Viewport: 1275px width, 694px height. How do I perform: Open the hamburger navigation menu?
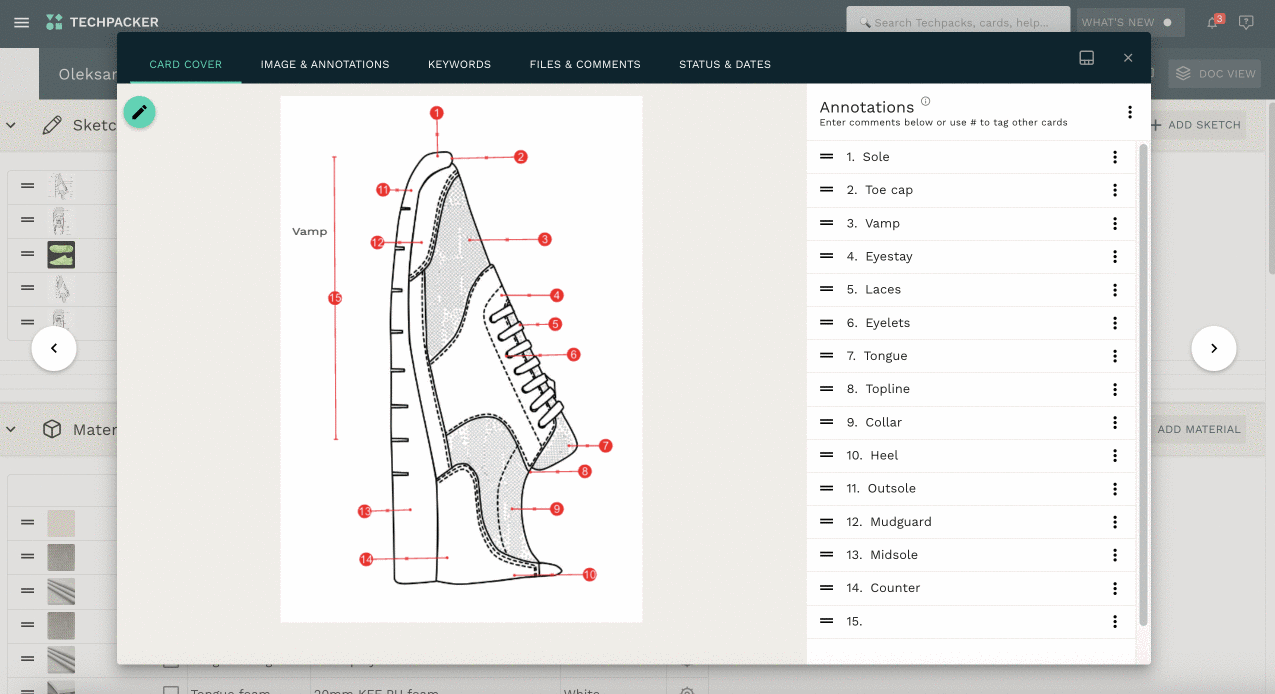[x=21, y=22]
